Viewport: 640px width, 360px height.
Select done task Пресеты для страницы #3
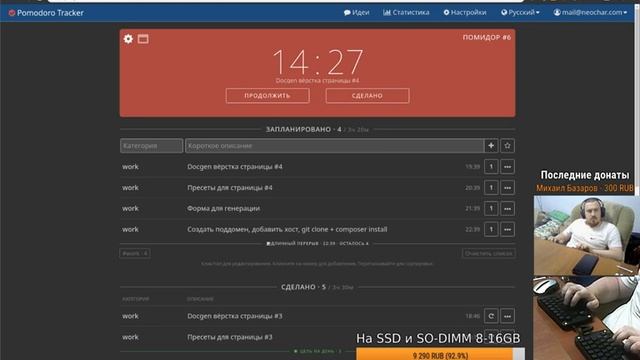(230, 337)
